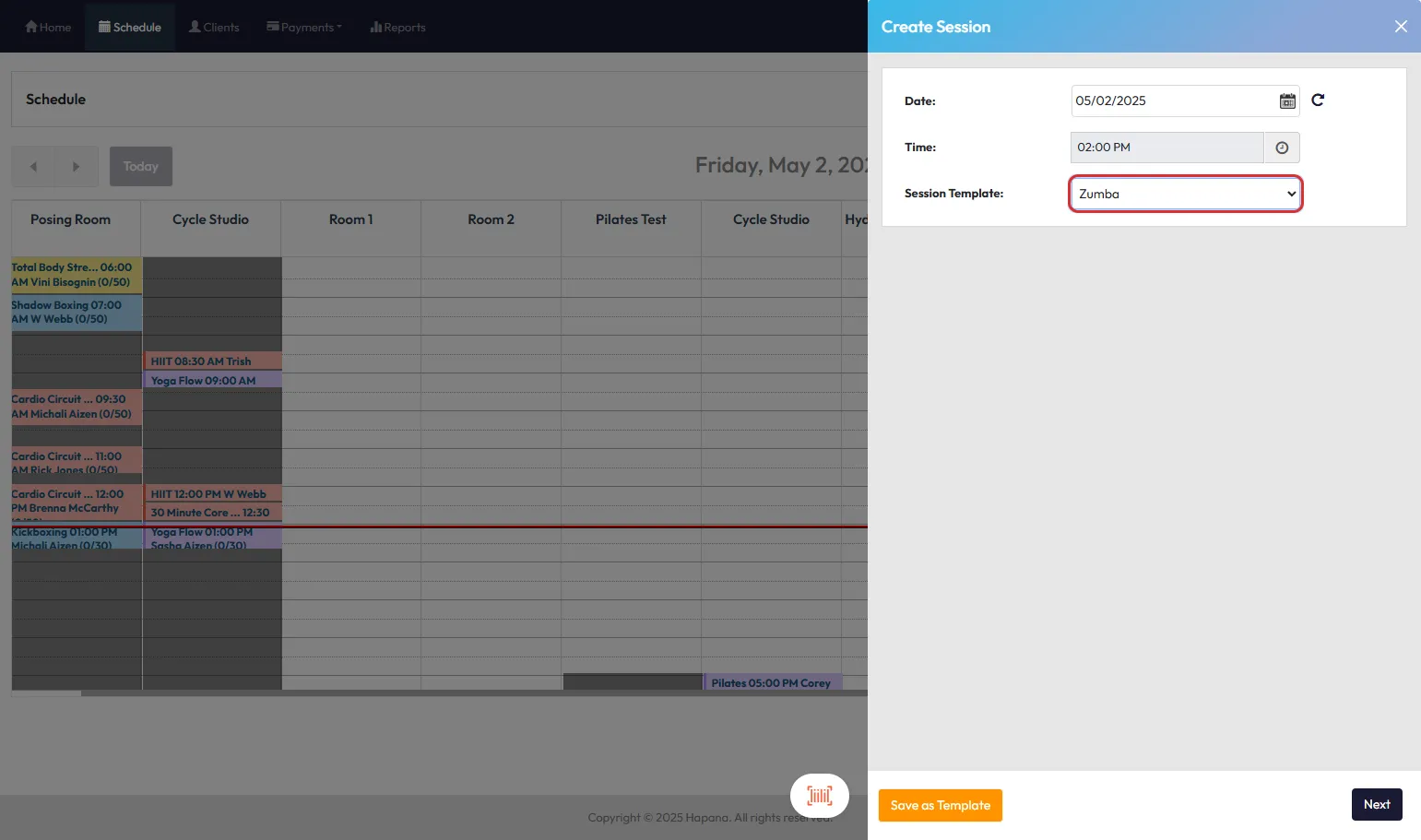Click Save as Template
1421x840 pixels.
[x=940, y=805]
